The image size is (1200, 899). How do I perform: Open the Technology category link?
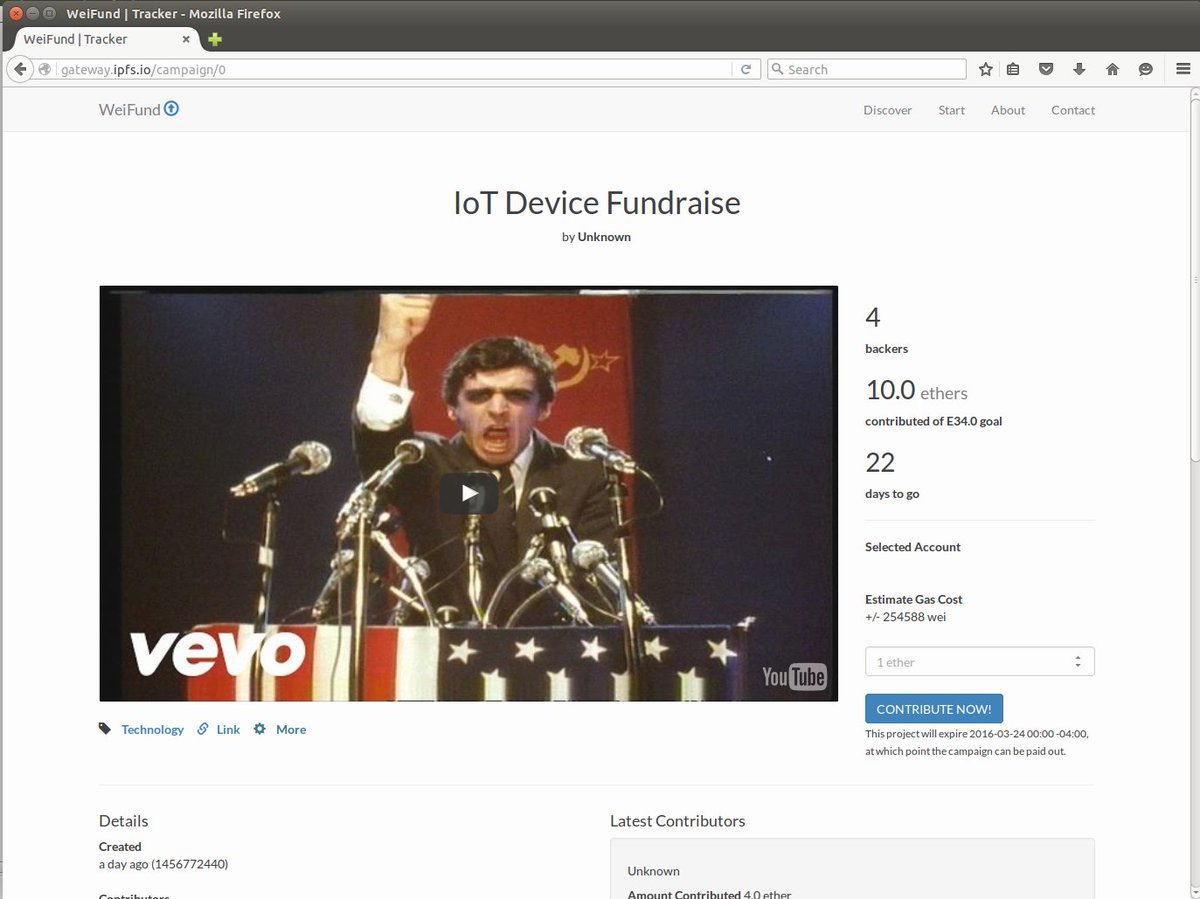152,729
